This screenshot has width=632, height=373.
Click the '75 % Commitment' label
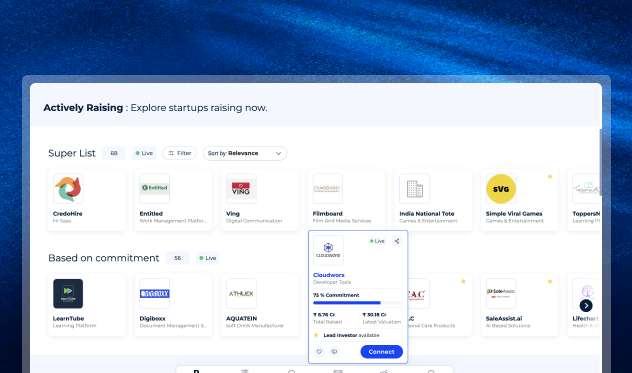pos(336,295)
